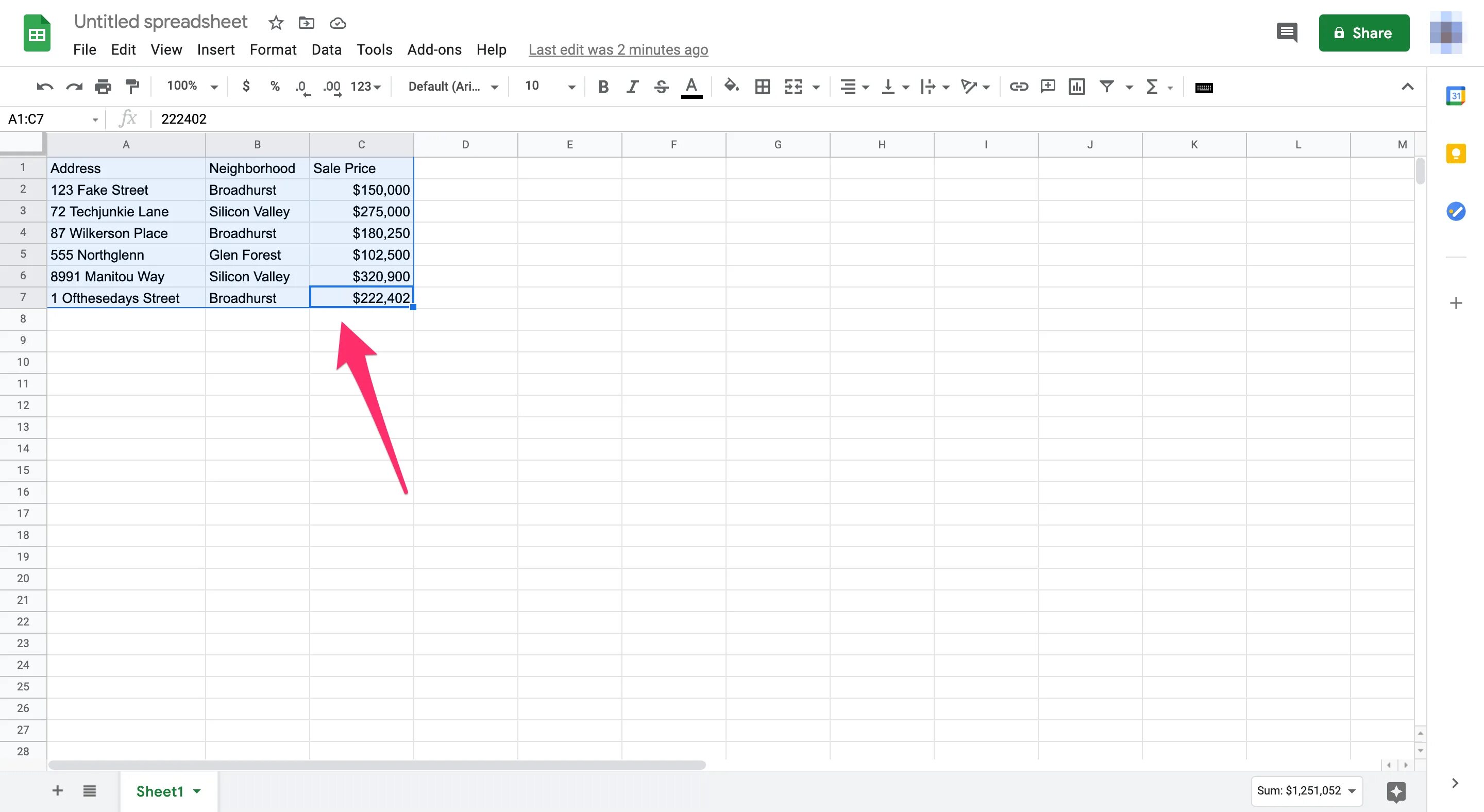
Task: Toggle Strikethrough formatting icon
Action: tap(661, 86)
